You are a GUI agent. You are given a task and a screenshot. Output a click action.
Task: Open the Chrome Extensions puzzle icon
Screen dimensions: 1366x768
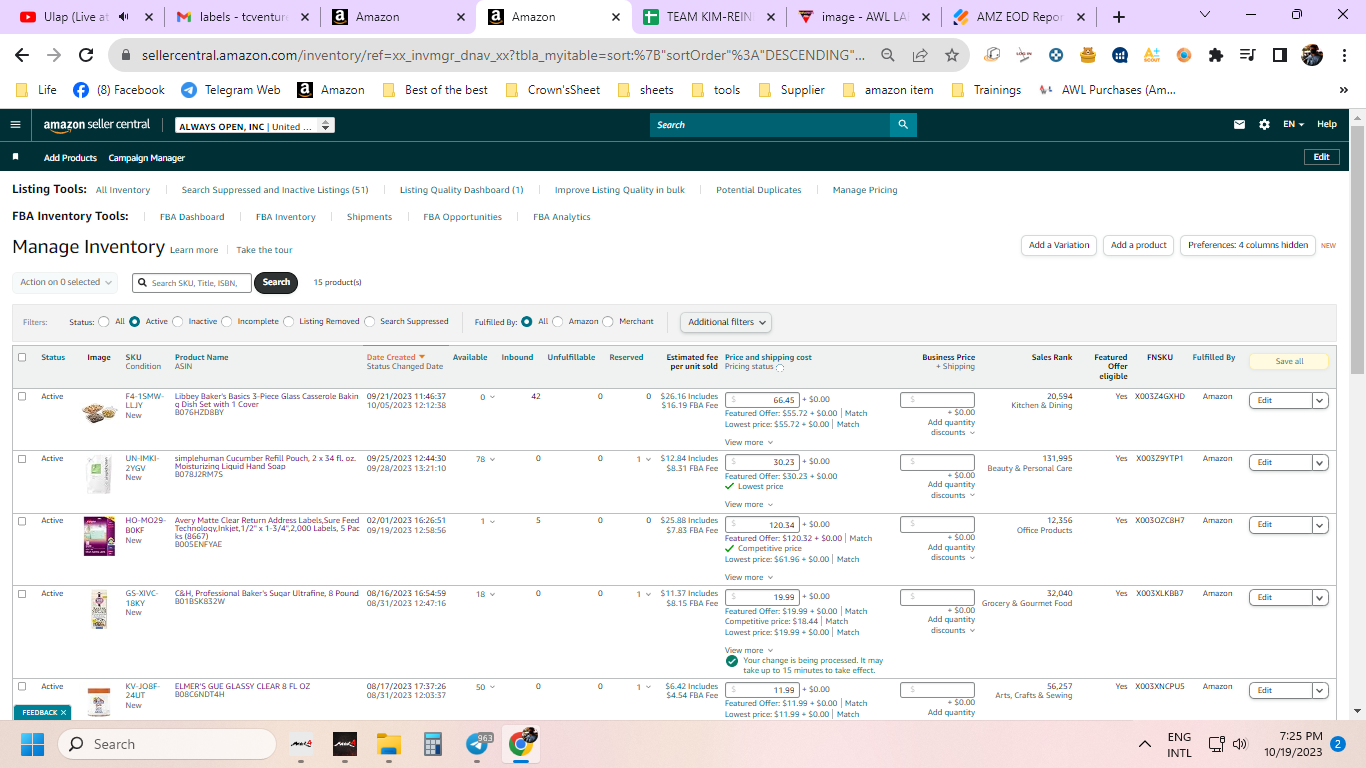(x=1216, y=55)
